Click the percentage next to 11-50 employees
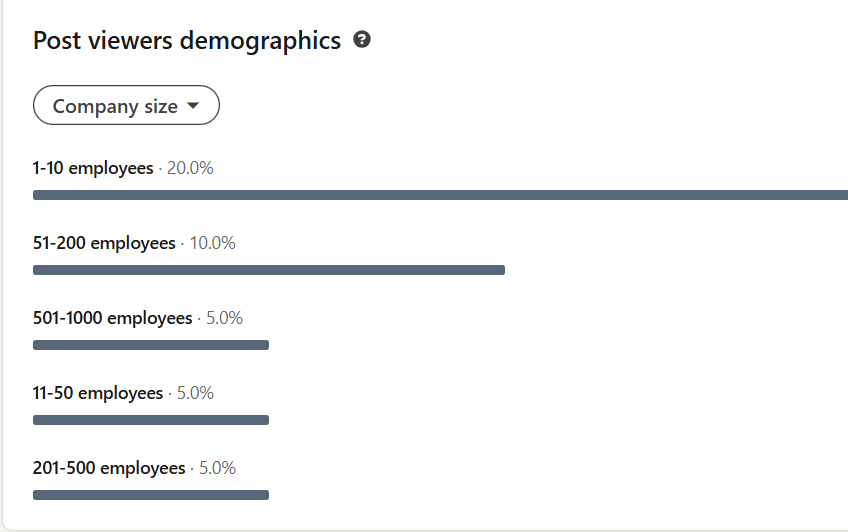 coord(195,393)
